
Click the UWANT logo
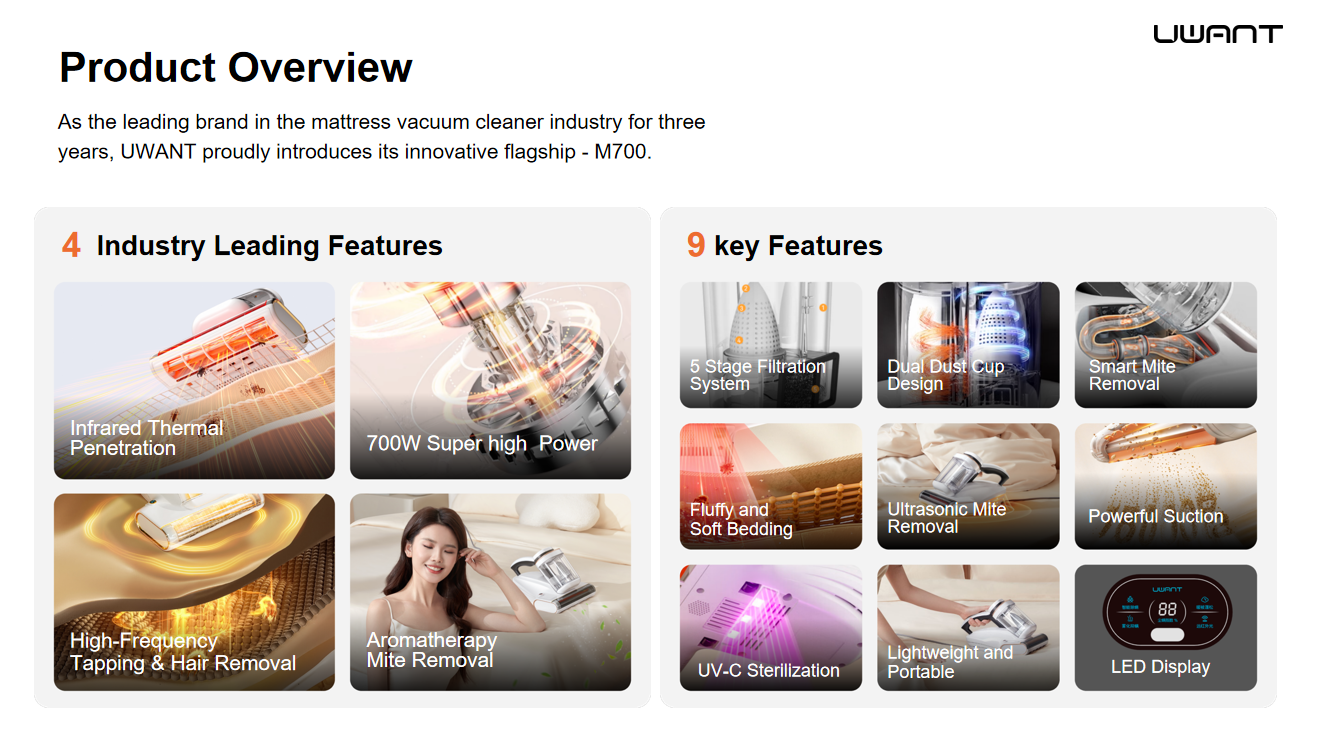1218,34
